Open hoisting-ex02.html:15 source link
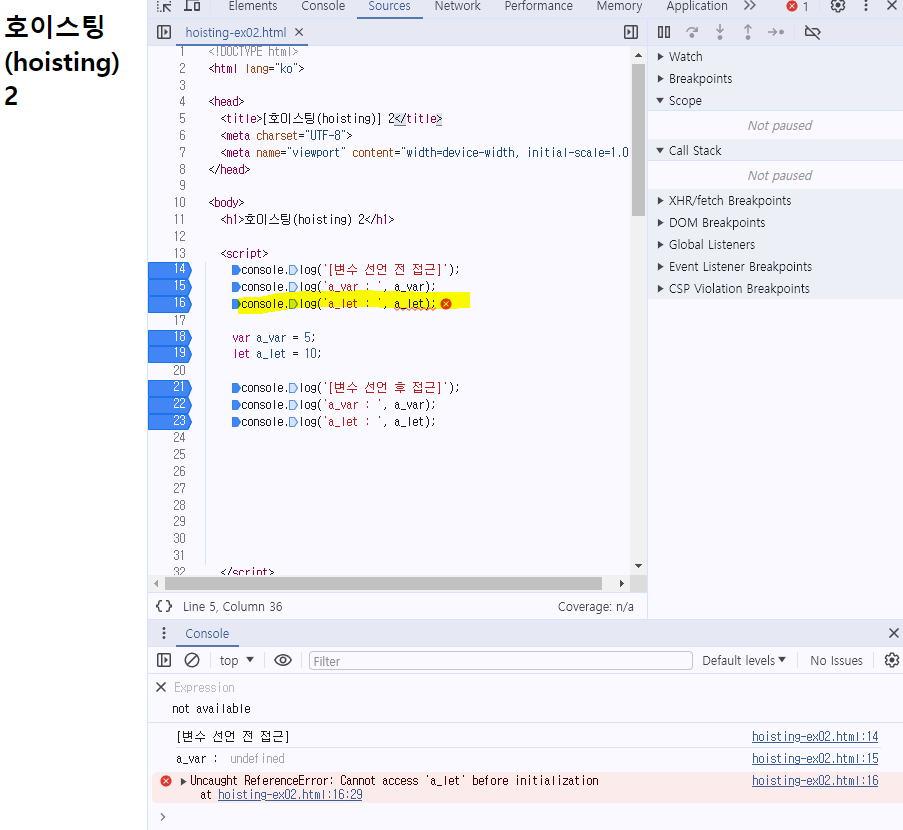This screenshot has height=830, width=903. pos(815,759)
